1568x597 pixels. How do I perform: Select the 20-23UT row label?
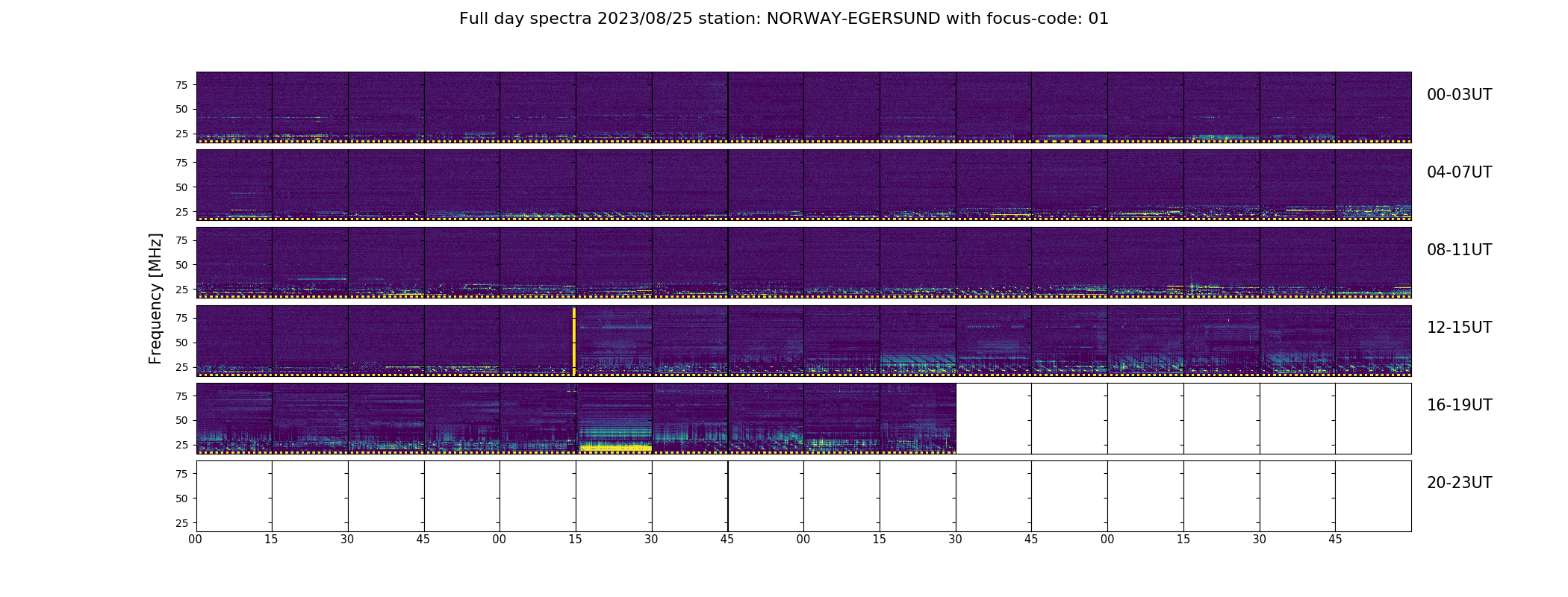click(x=1459, y=483)
